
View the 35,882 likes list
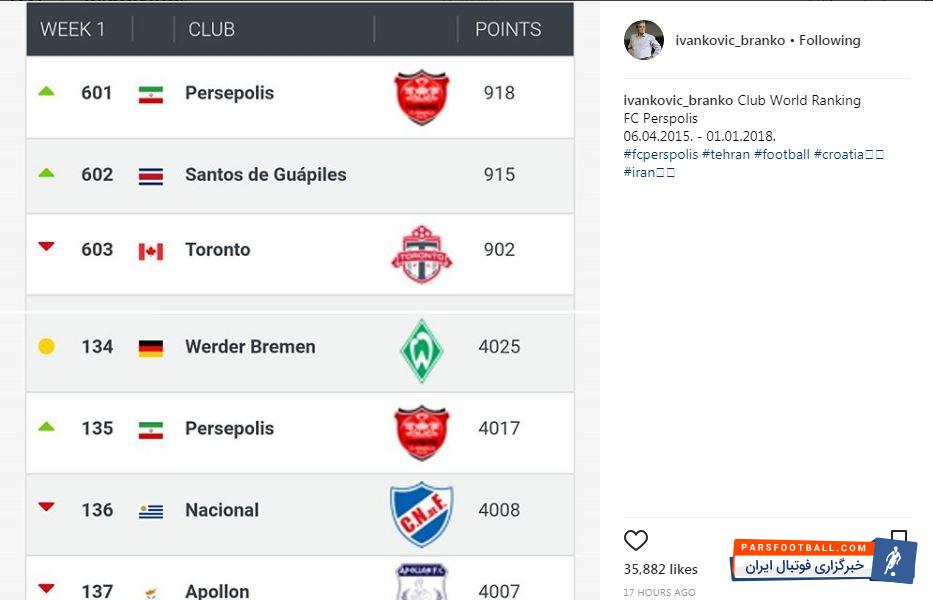[x=661, y=569]
